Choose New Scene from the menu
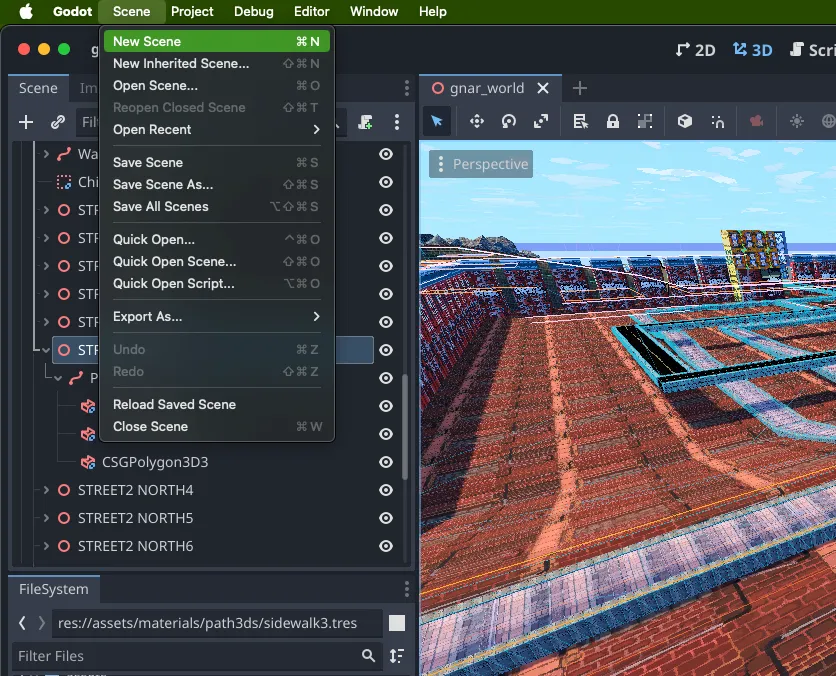 217,42
